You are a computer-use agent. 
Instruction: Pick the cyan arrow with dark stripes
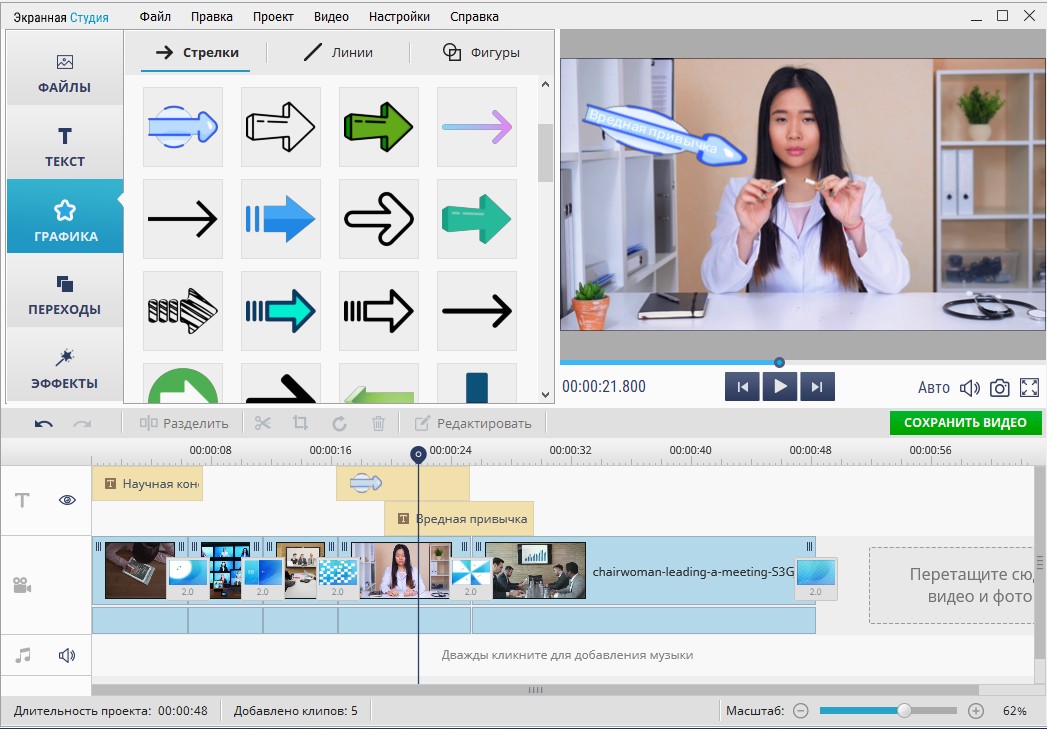click(280, 310)
